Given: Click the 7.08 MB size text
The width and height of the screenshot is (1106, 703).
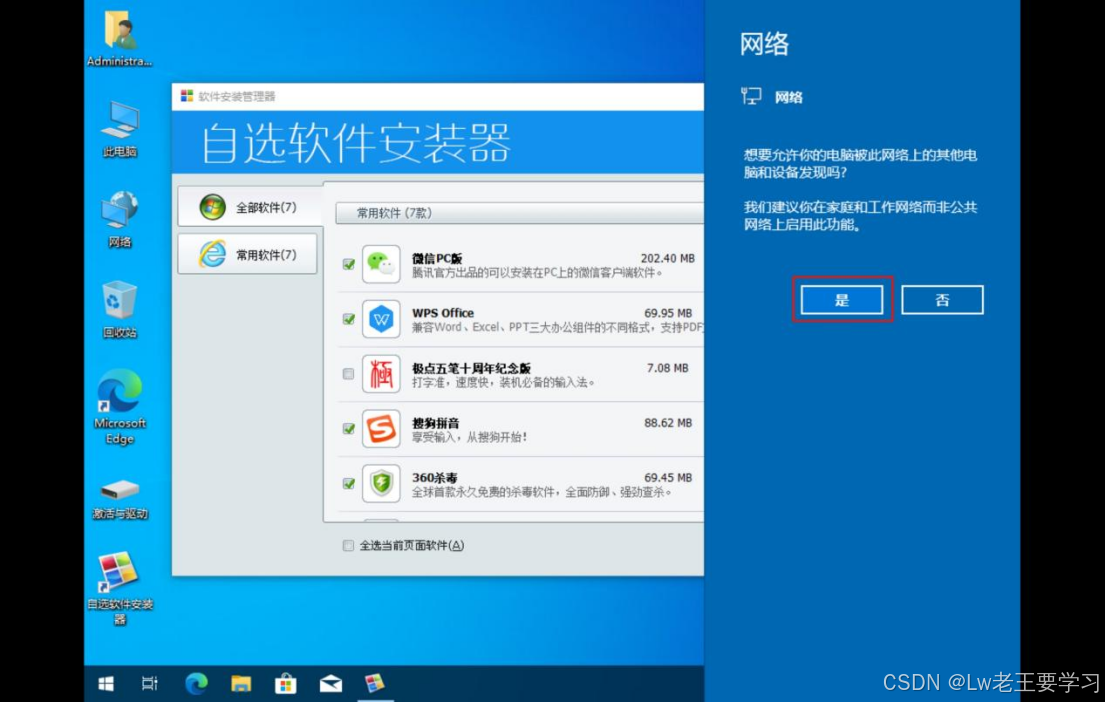Looking at the screenshot, I should (667, 368).
